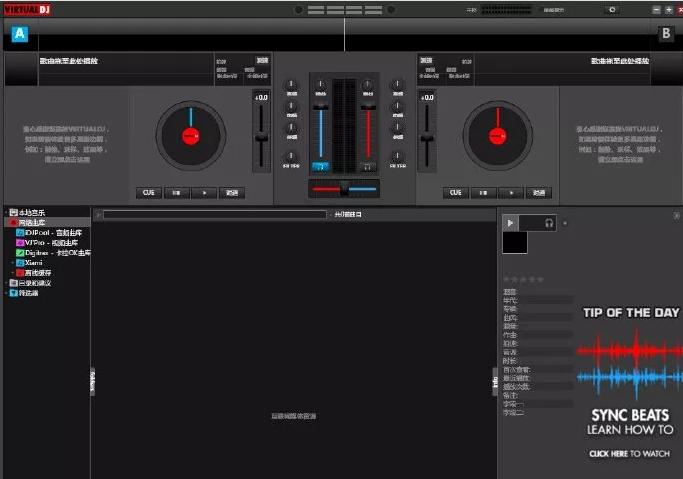The height and width of the screenshot is (479, 683).
Task: Toggle left deck headphone cue (blue)
Action: (321, 167)
